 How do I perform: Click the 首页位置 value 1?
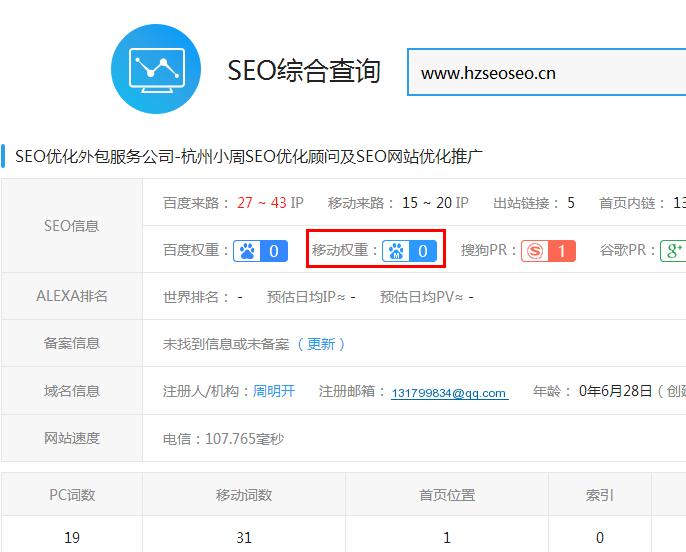[x=447, y=537]
